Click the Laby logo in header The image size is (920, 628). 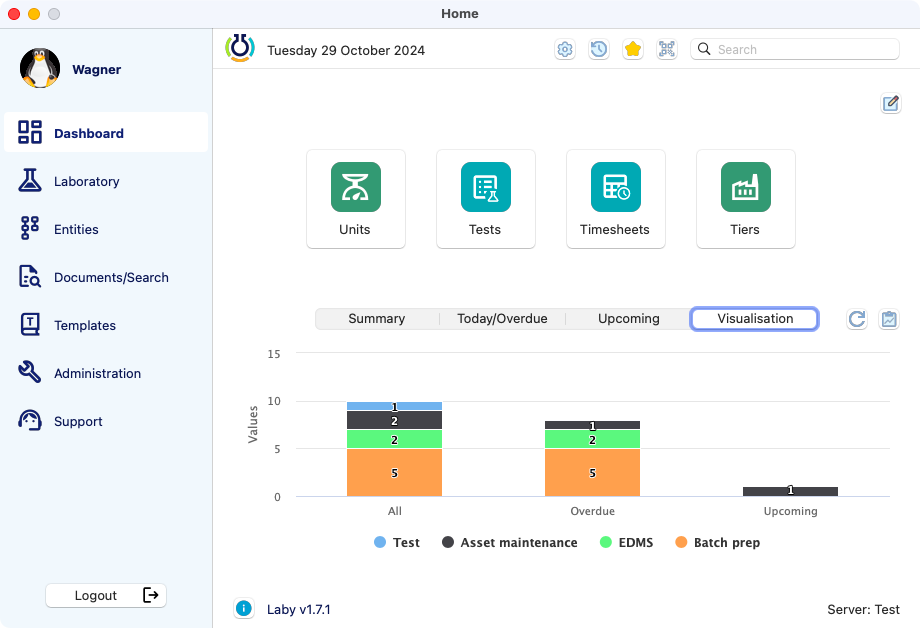pos(240,48)
